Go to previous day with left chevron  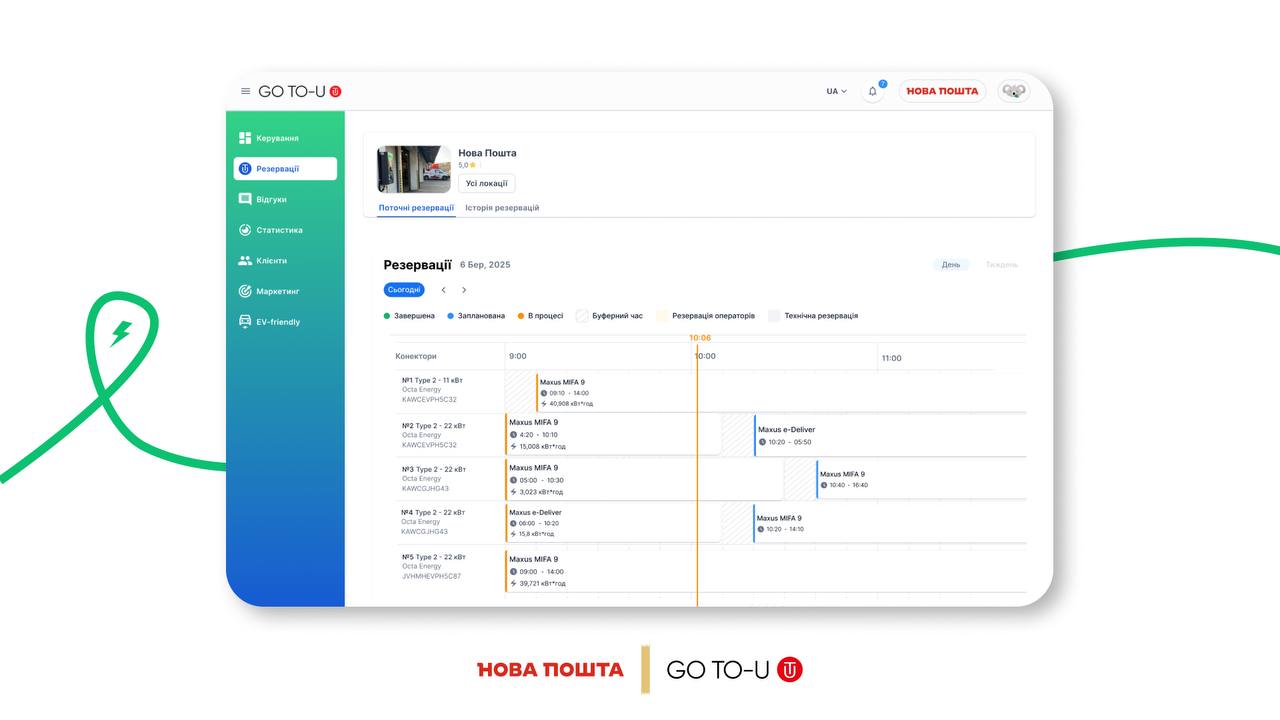click(444, 290)
